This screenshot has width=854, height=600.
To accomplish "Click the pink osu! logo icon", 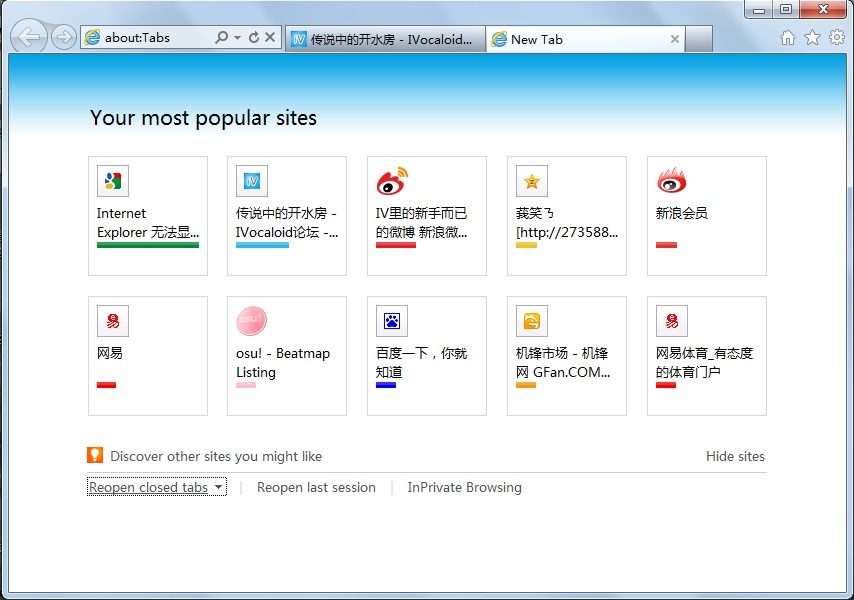I will point(252,321).
